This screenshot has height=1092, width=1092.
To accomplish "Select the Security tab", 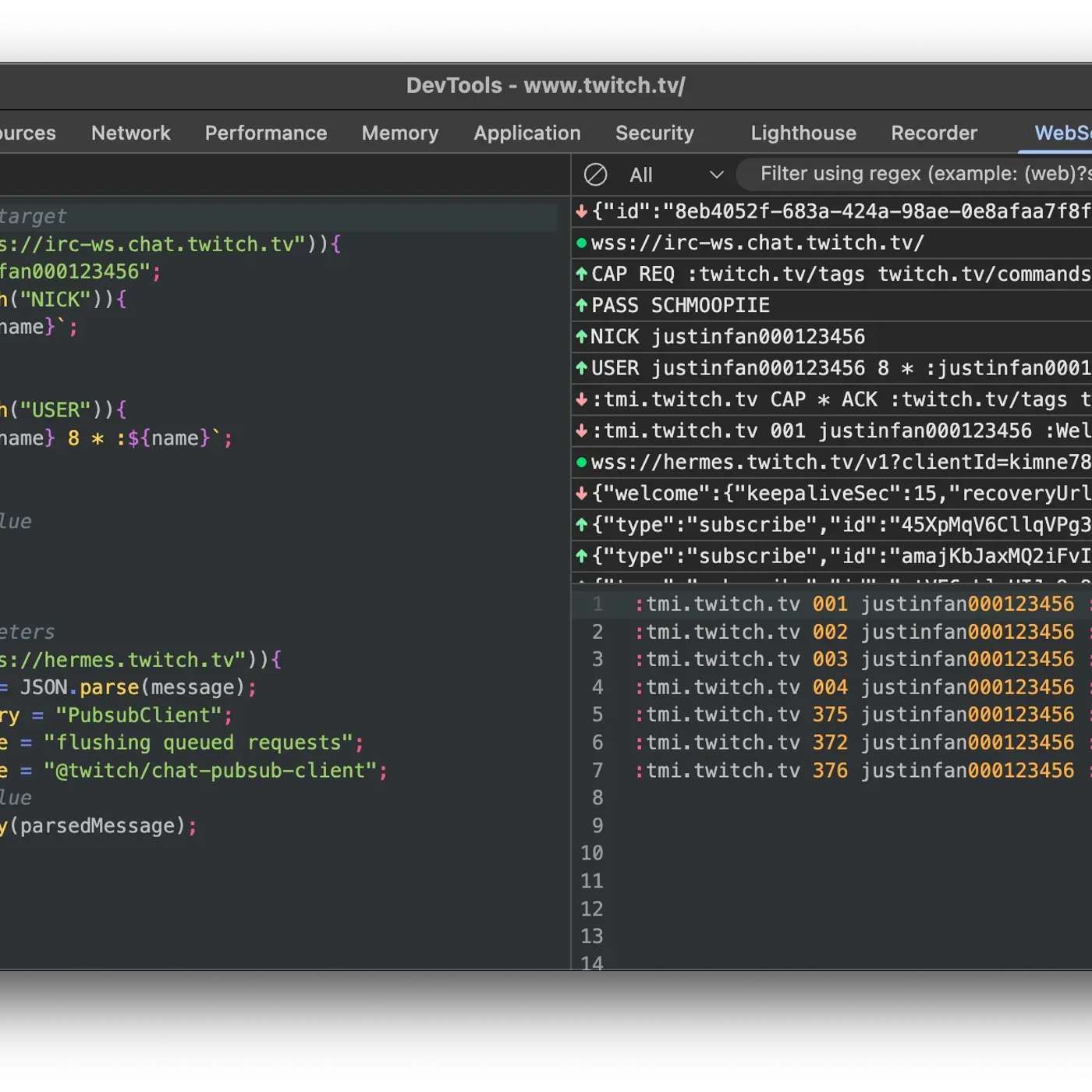I will (654, 133).
